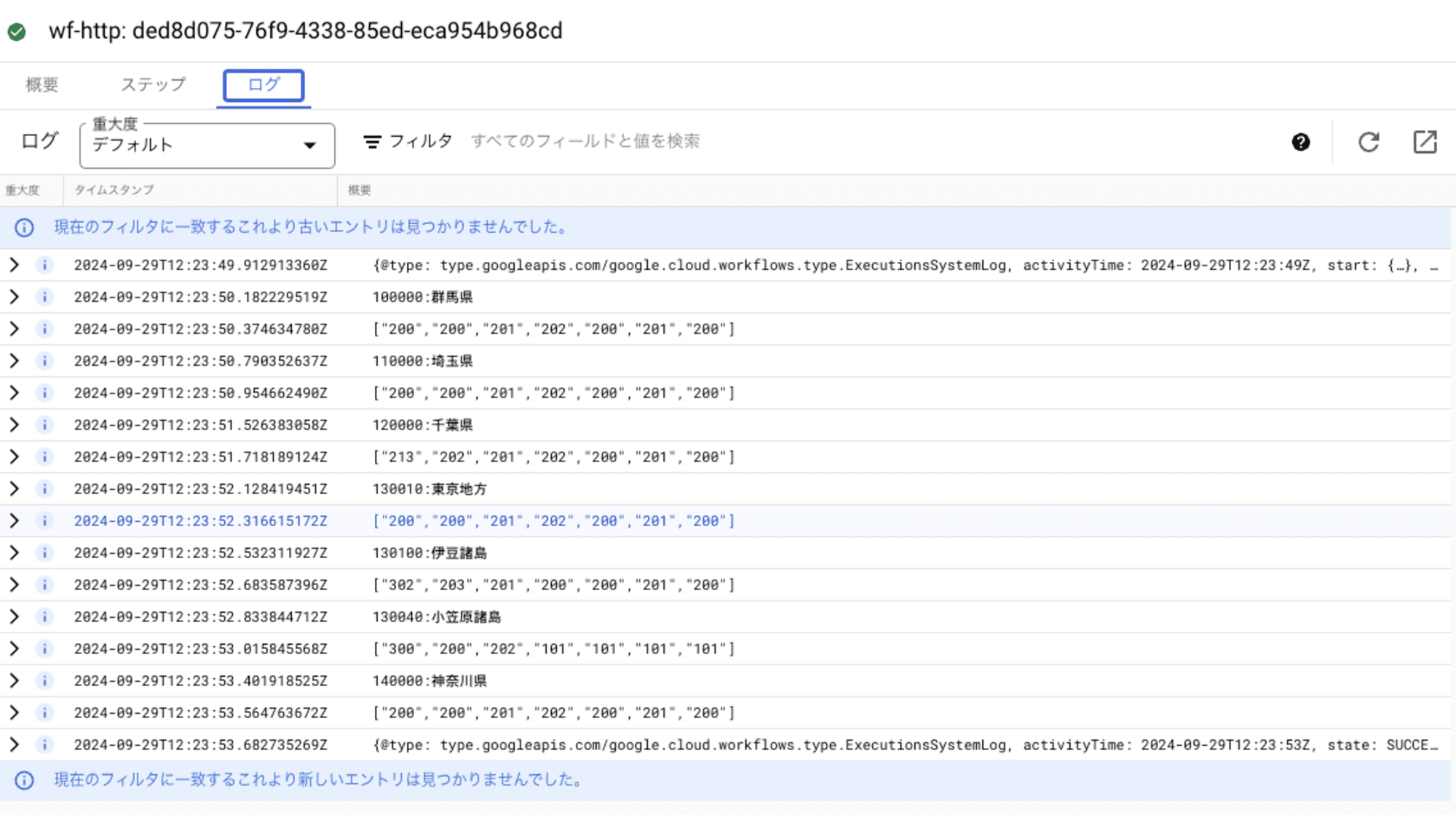Select the ログ tab

point(264,85)
